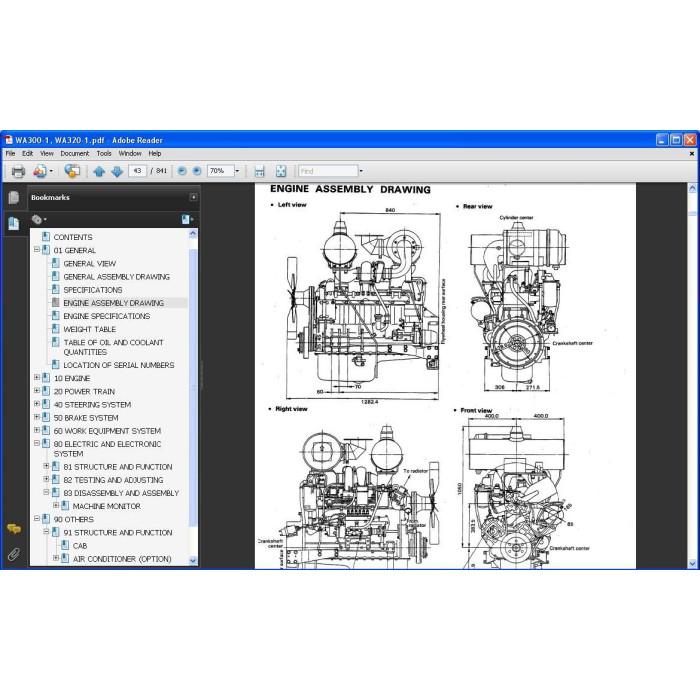This screenshot has width=700, height=700.
Task: Open the File menu
Action: (10, 153)
